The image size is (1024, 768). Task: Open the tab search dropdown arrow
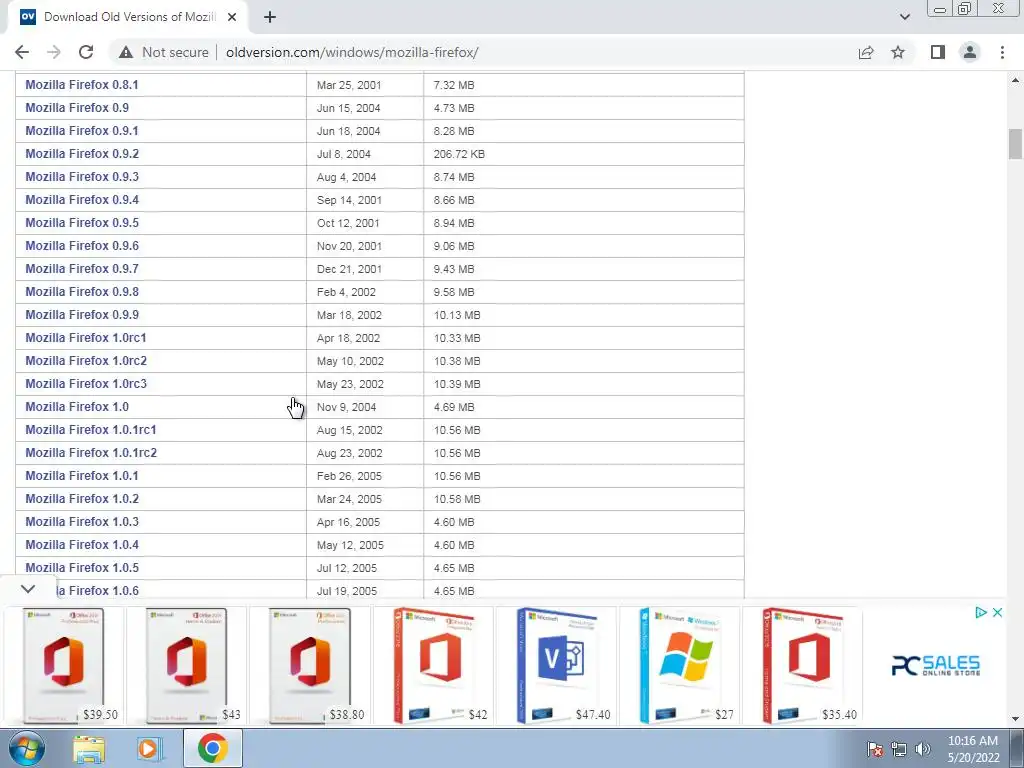(x=904, y=17)
